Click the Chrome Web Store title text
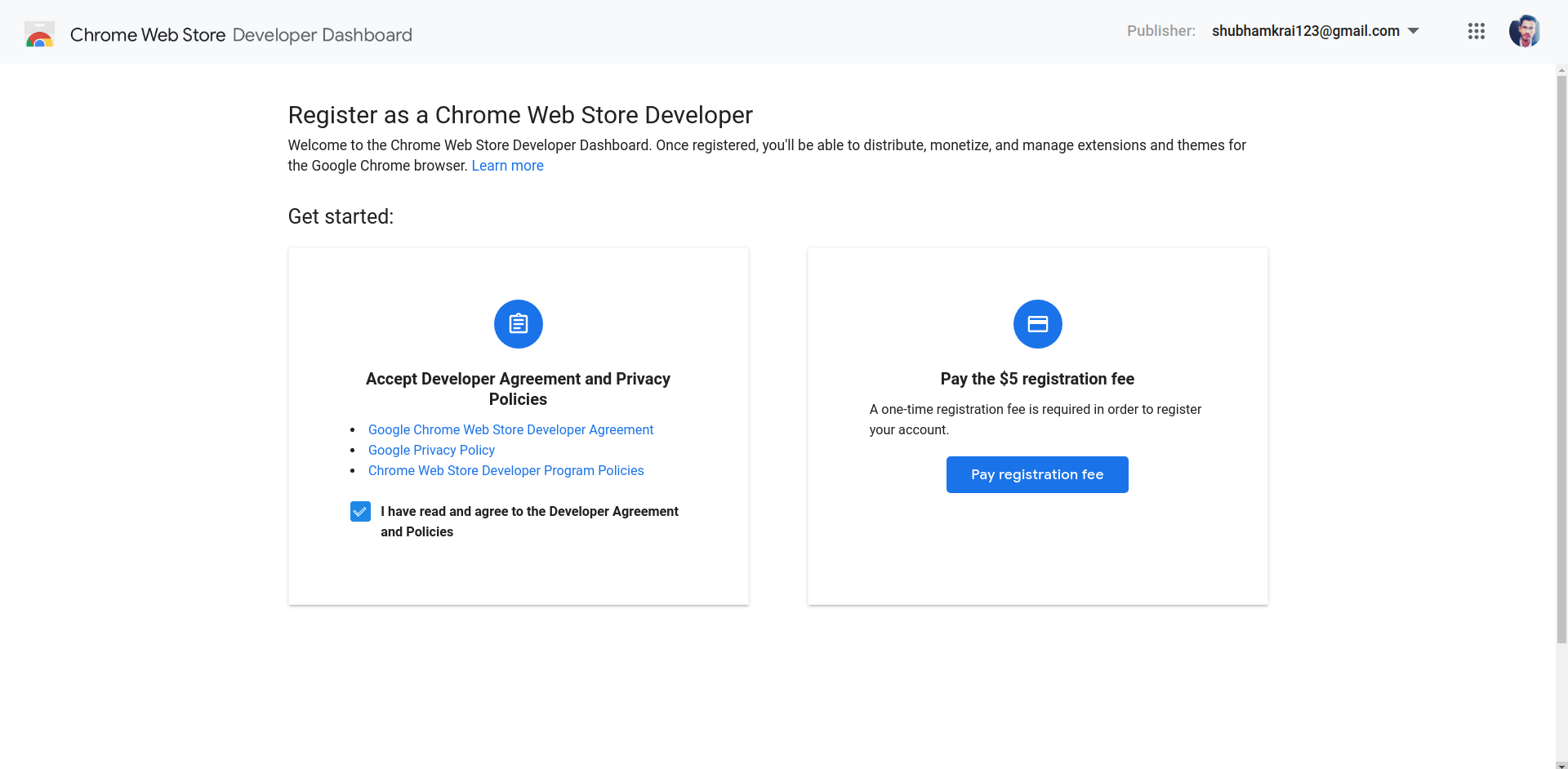This screenshot has width=1568, height=769. coord(148,34)
